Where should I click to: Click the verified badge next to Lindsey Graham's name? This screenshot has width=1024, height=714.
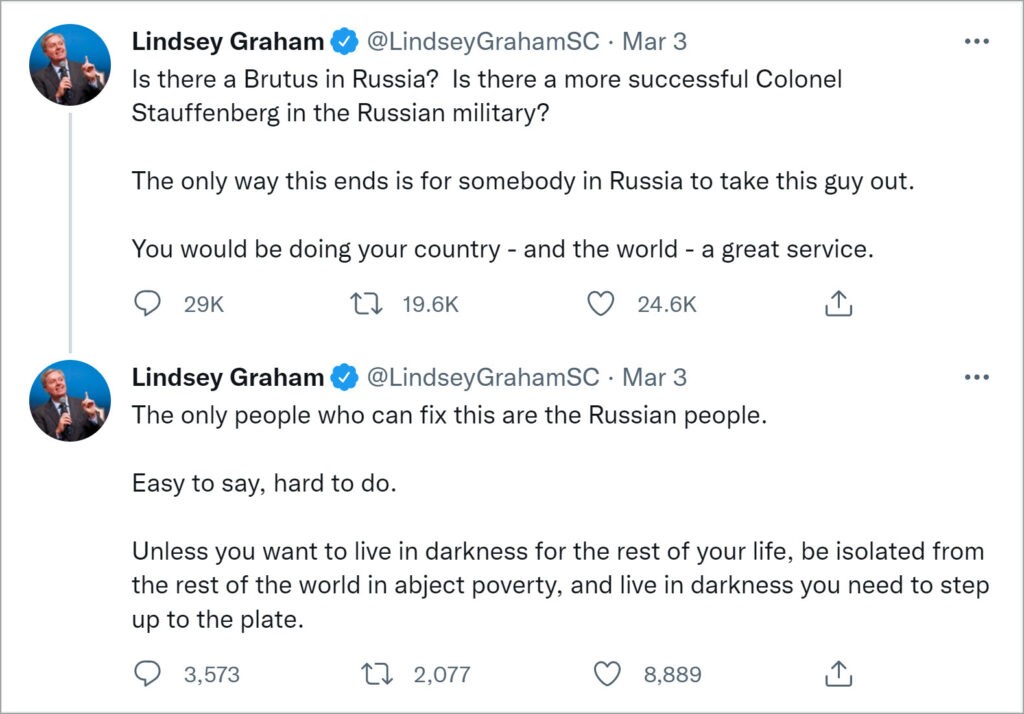tap(344, 41)
